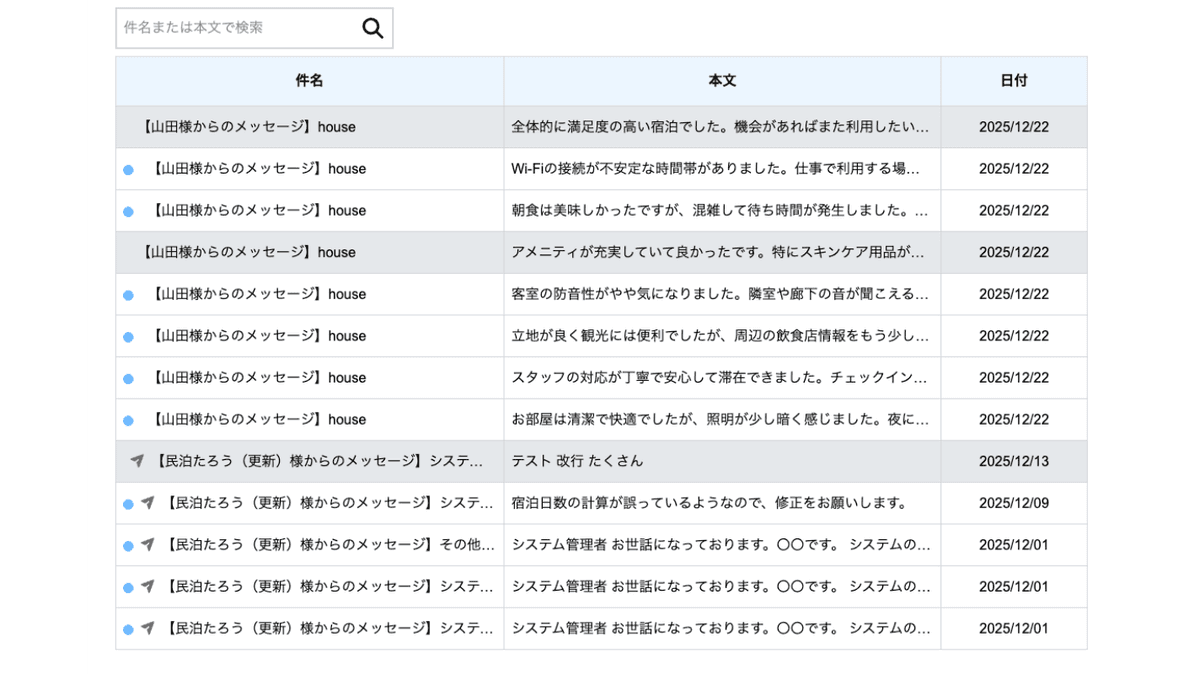Open the スタッフの対応 message row
1200x674 pixels.
(720, 377)
